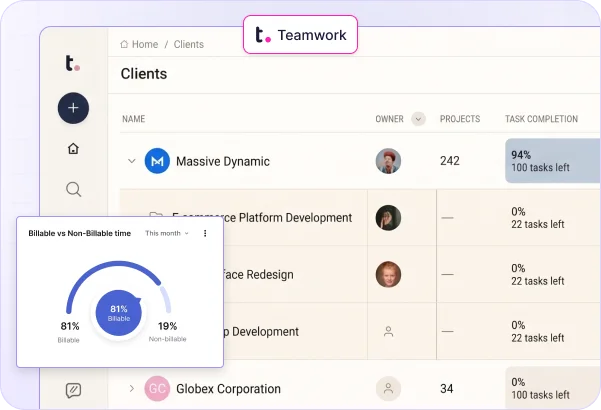The width and height of the screenshot is (601, 410).
Task: Open the Massive Dynamic client name
Action: 223,161
